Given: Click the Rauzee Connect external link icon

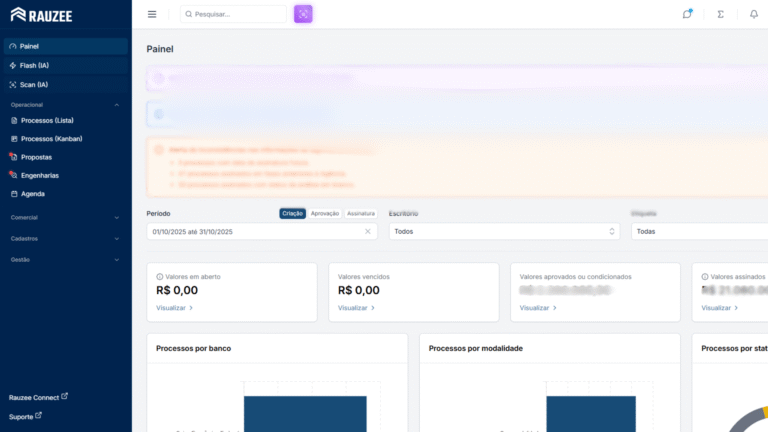Looking at the screenshot, I should pyautogui.click(x=65, y=396).
